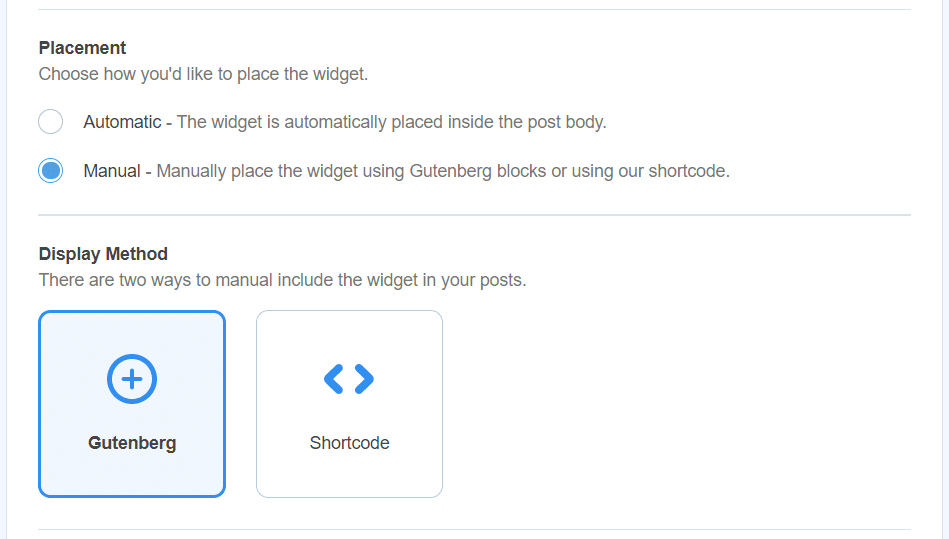Click the "Manual" option label text
This screenshot has width=949, height=539.
coord(112,171)
